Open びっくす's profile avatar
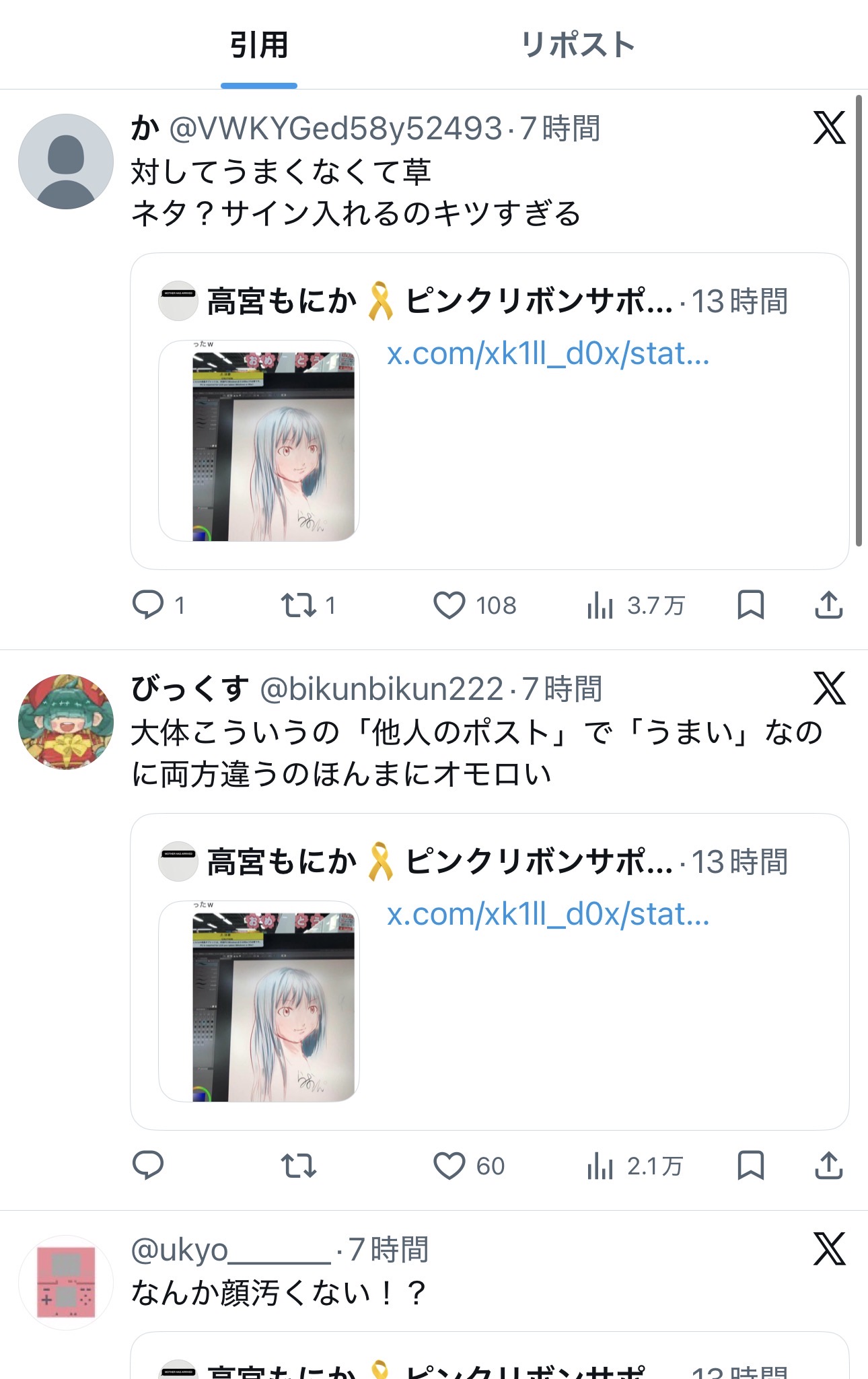Screen dimensions: 868x1379 (66, 721)
